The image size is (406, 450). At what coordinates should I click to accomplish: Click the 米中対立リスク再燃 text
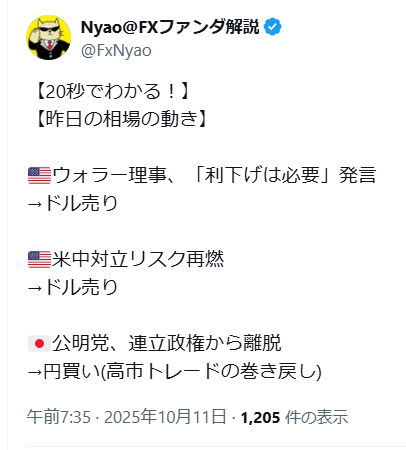[138, 259]
